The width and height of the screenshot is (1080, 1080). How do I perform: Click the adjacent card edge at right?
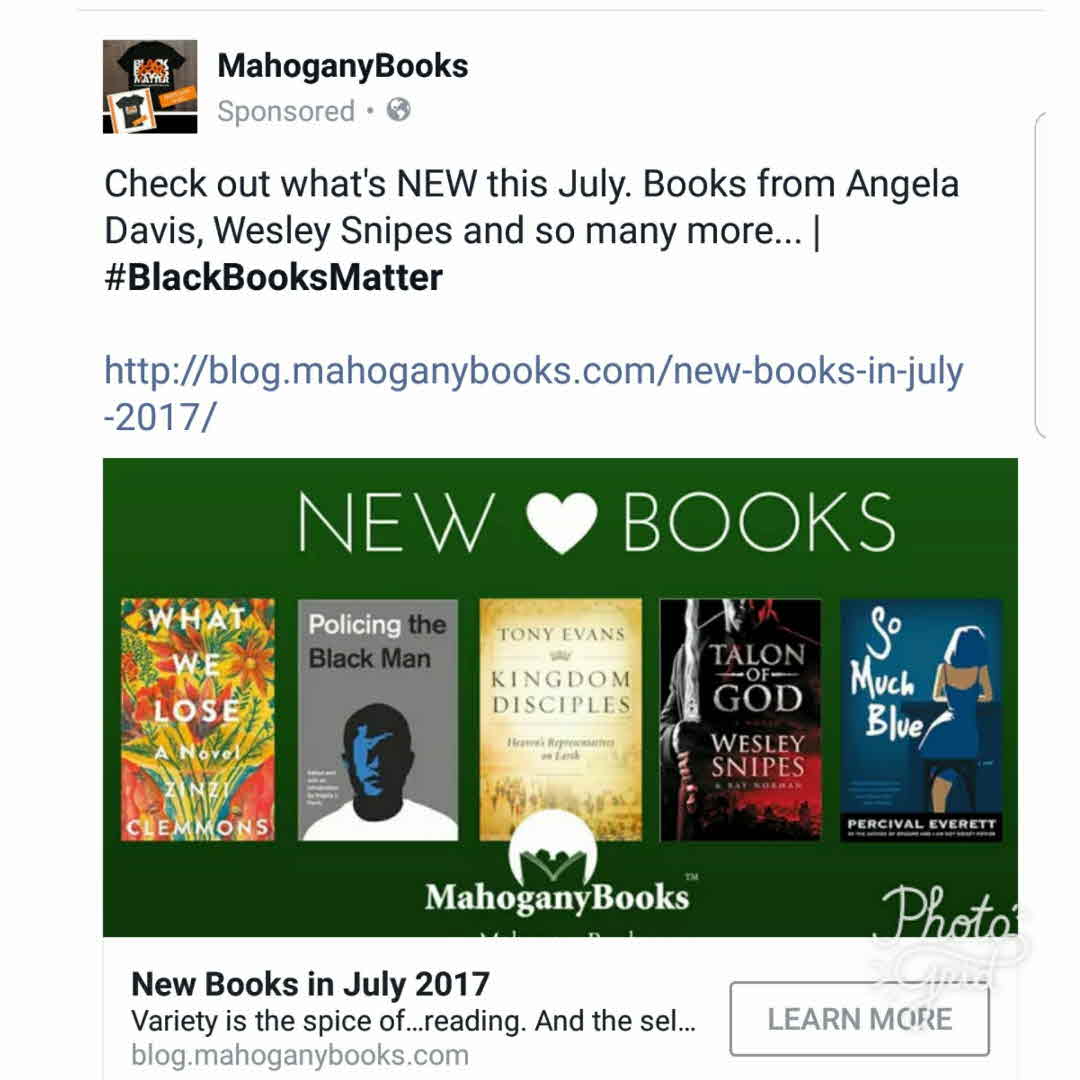1041,275
